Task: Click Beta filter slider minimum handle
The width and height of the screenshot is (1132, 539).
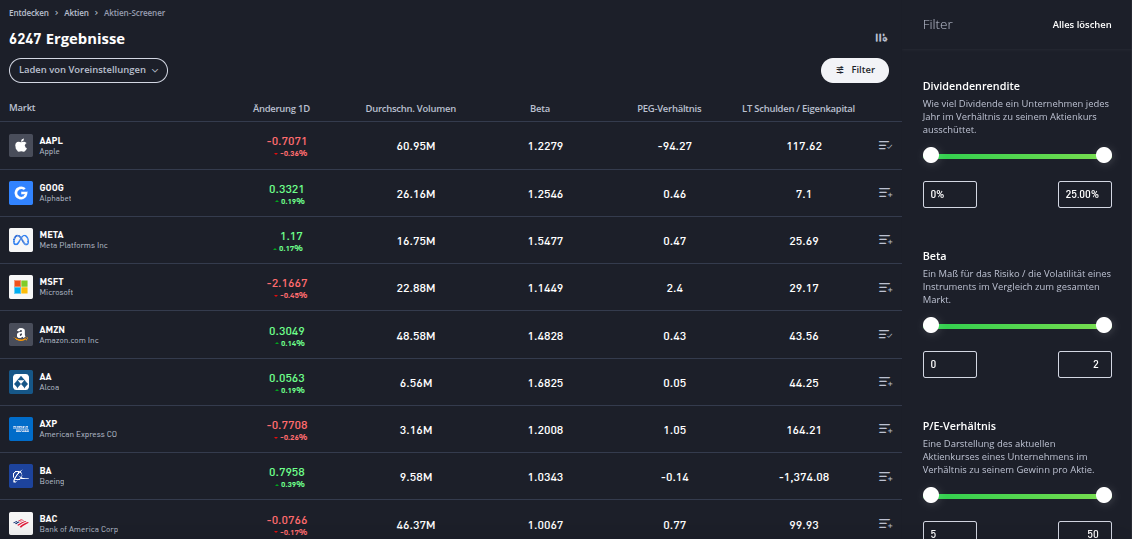Action: coord(931,325)
